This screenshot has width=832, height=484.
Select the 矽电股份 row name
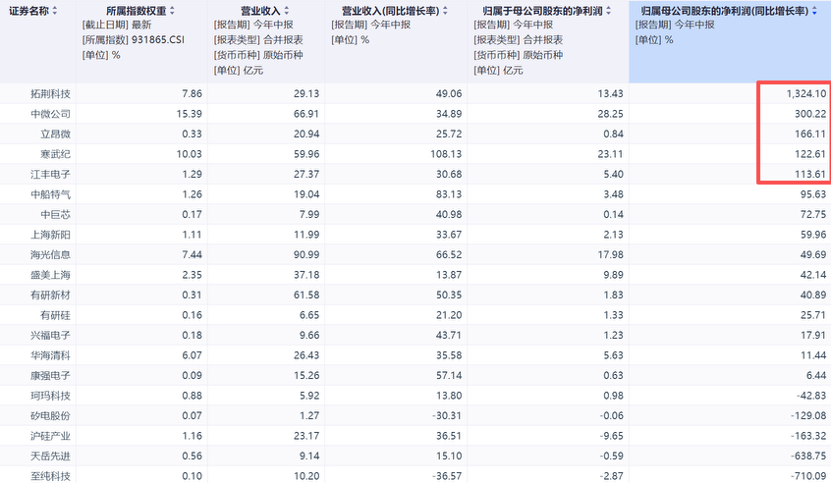tap(50, 417)
